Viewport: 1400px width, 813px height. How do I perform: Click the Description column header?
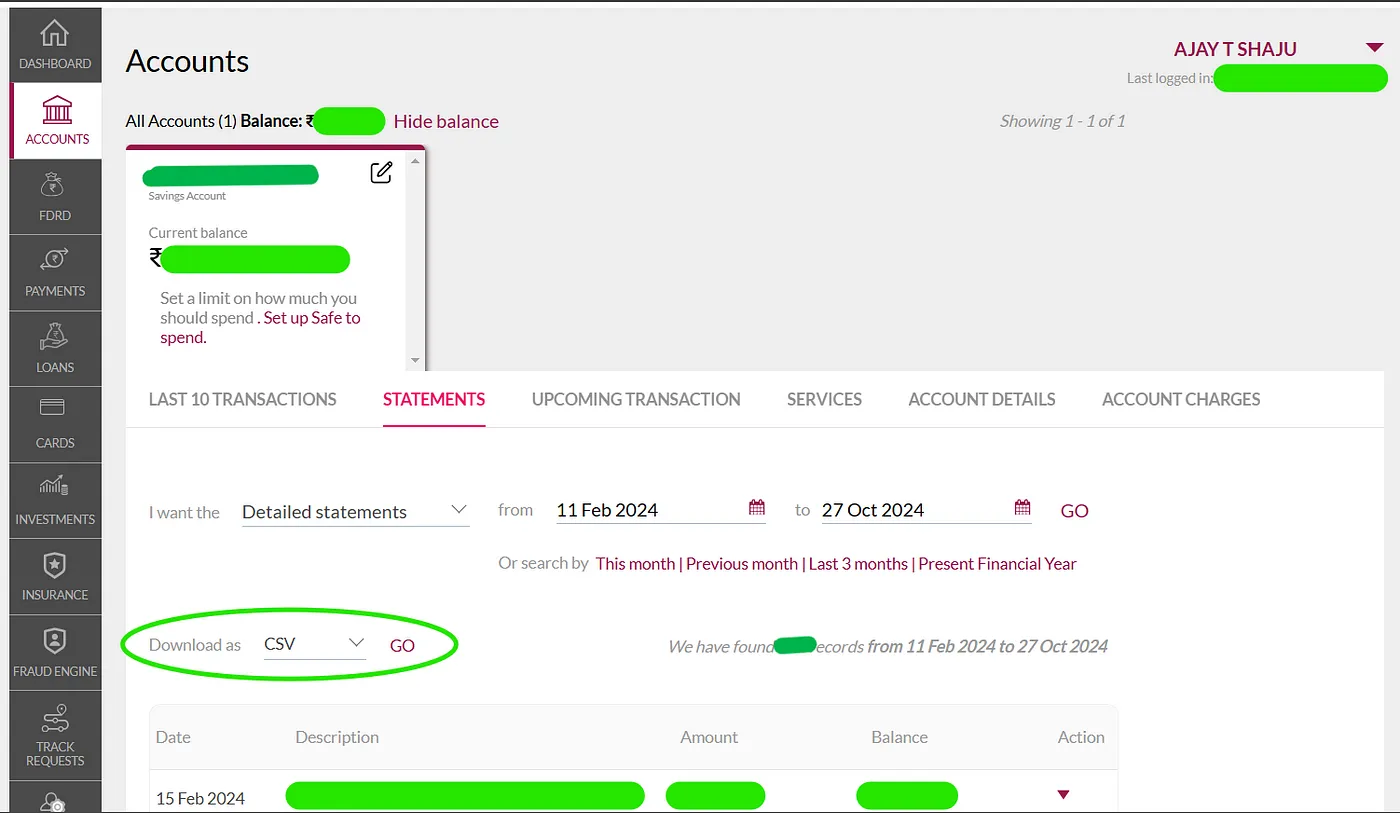[337, 737]
